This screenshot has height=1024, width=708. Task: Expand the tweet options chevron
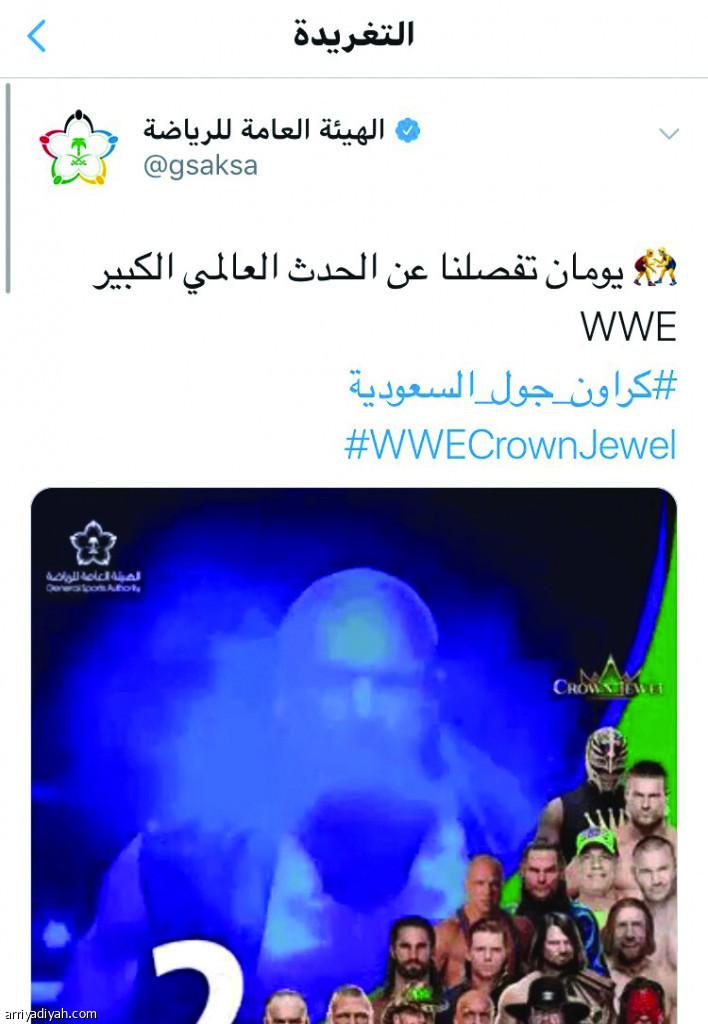tap(669, 134)
